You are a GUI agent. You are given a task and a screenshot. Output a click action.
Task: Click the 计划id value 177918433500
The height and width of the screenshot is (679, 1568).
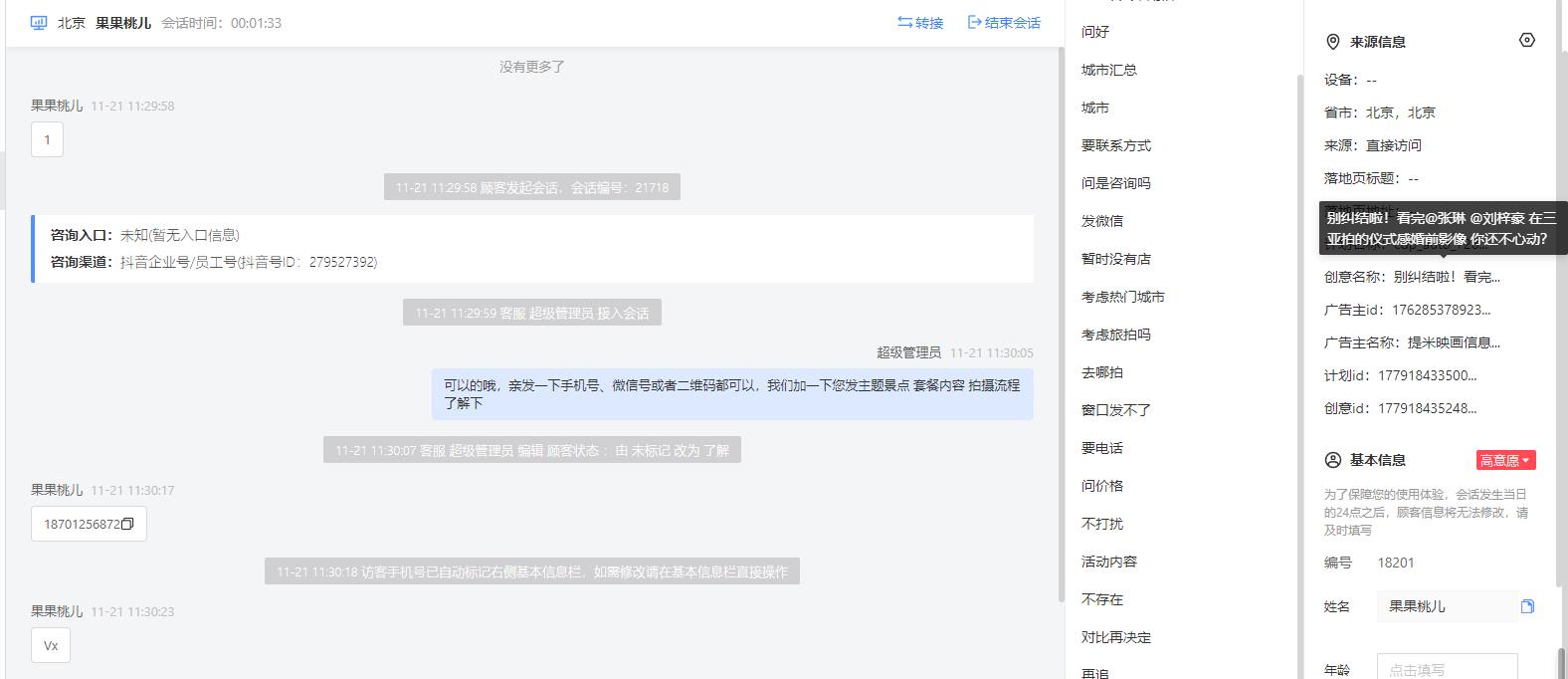1428,375
